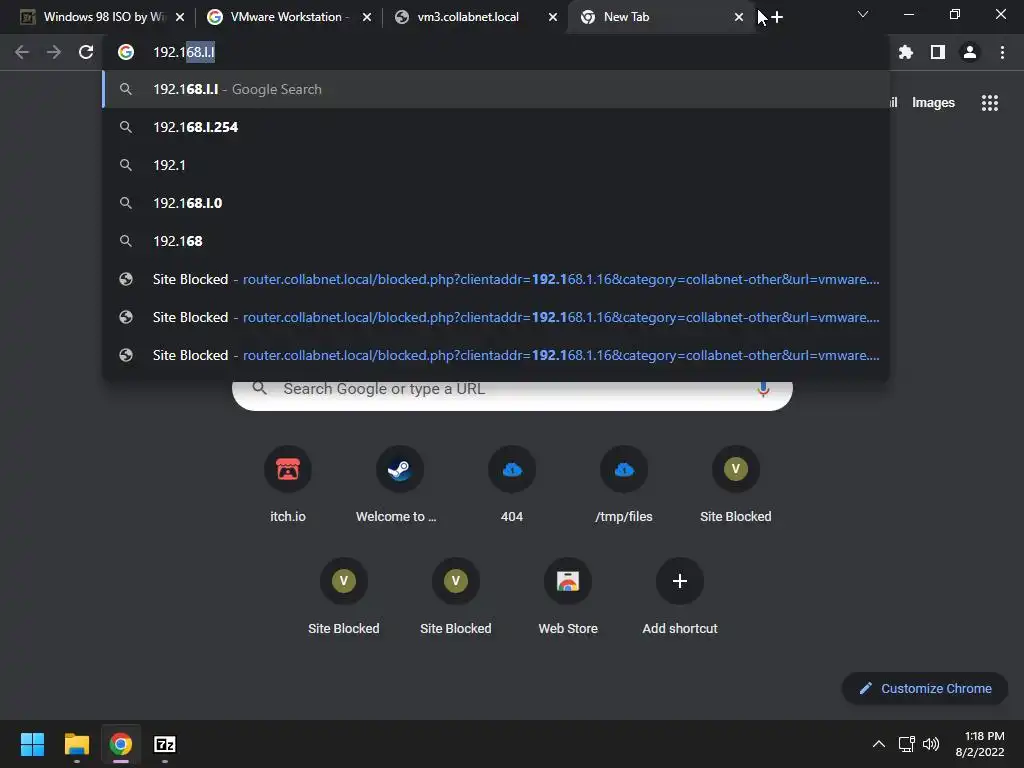Close the VMware Workstation tab

367,18
